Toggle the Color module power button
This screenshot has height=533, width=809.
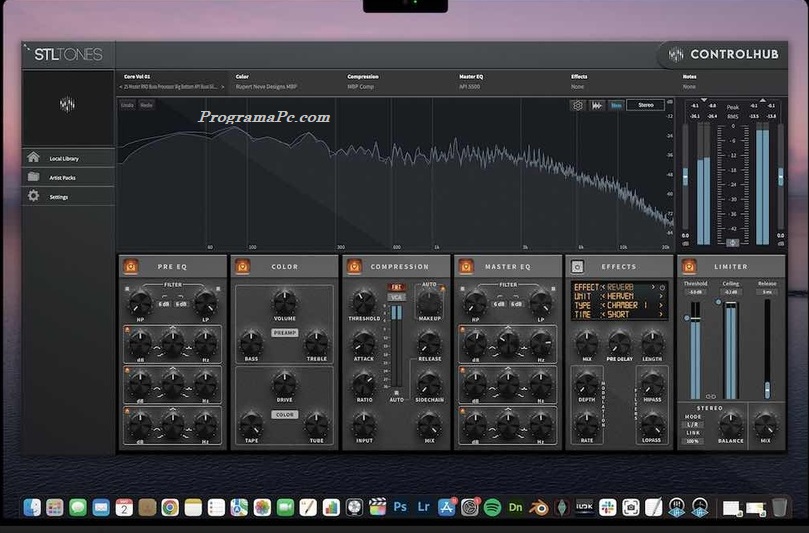[242, 266]
